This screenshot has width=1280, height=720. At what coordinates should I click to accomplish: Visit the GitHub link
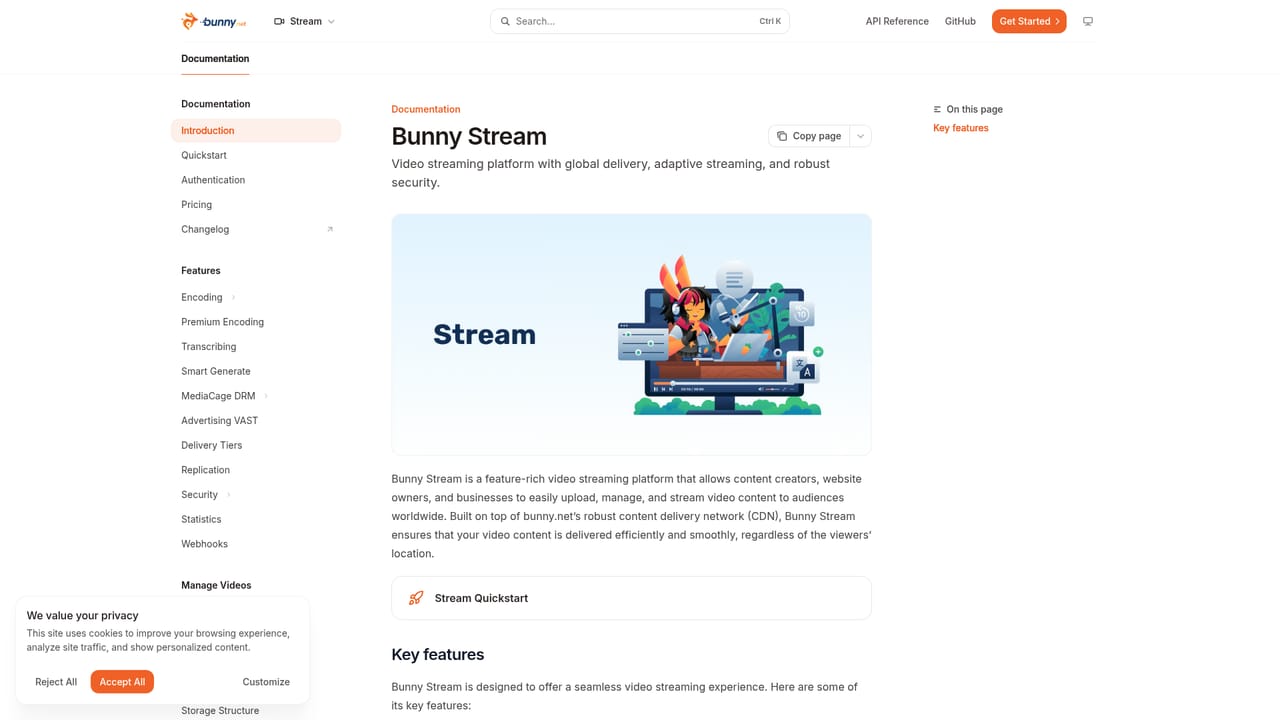960,21
